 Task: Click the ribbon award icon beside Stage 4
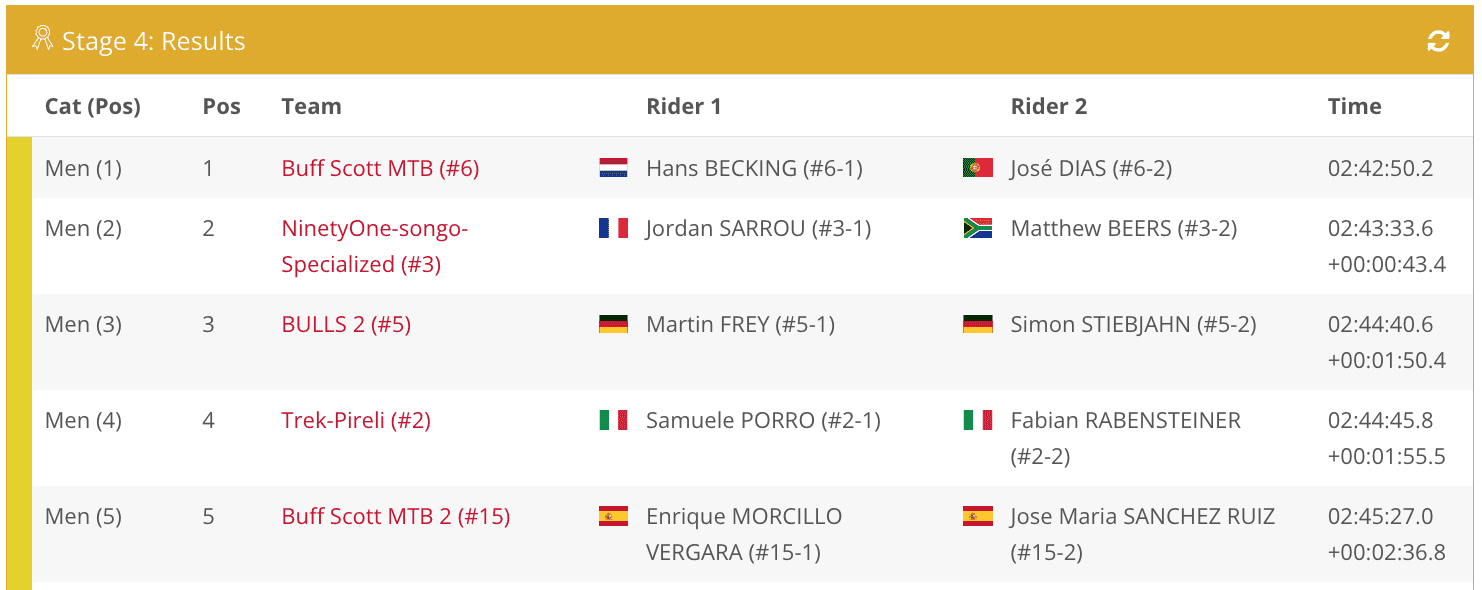coord(42,39)
